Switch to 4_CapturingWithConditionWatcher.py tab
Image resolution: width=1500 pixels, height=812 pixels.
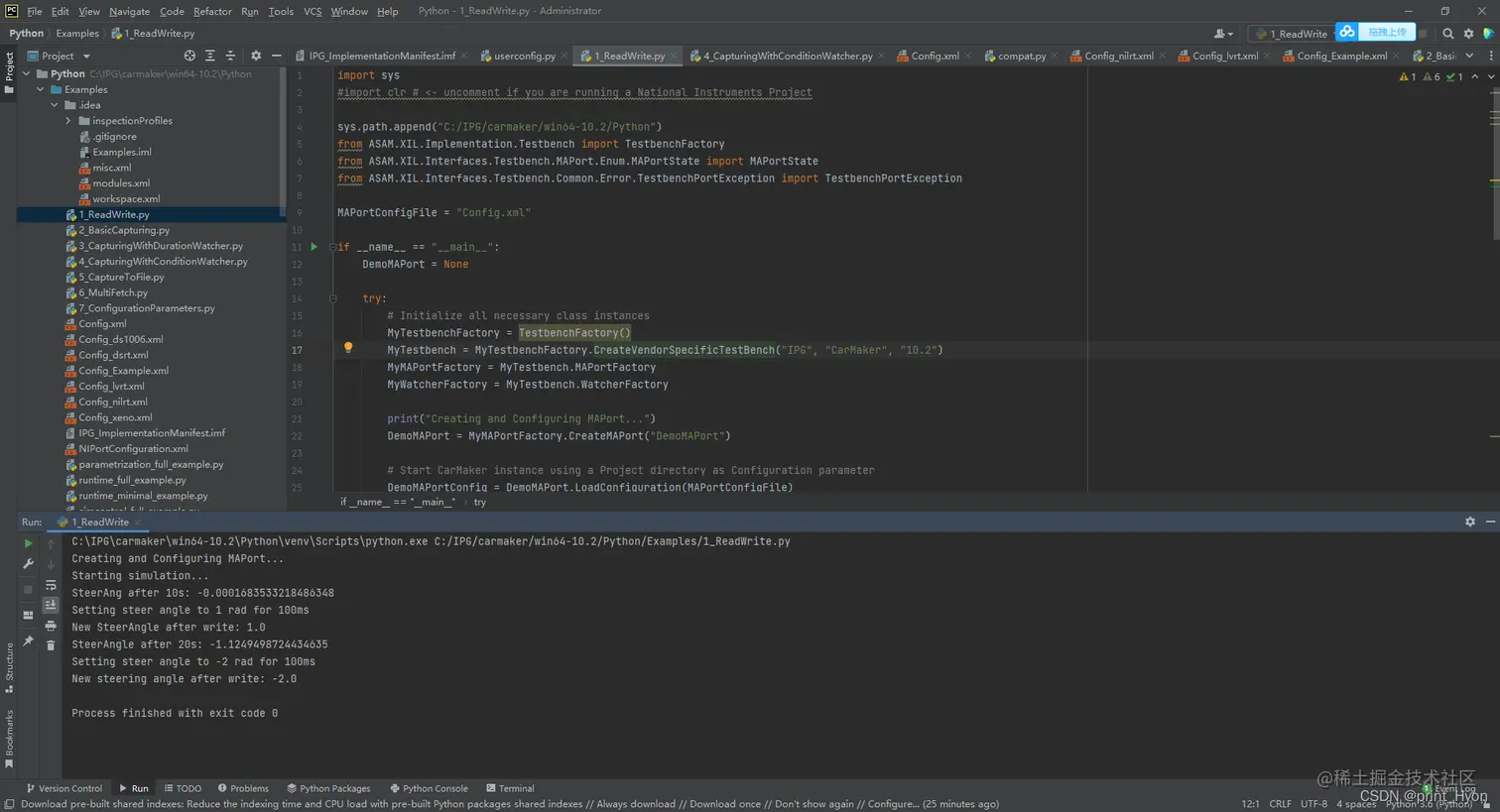click(788, 56)
